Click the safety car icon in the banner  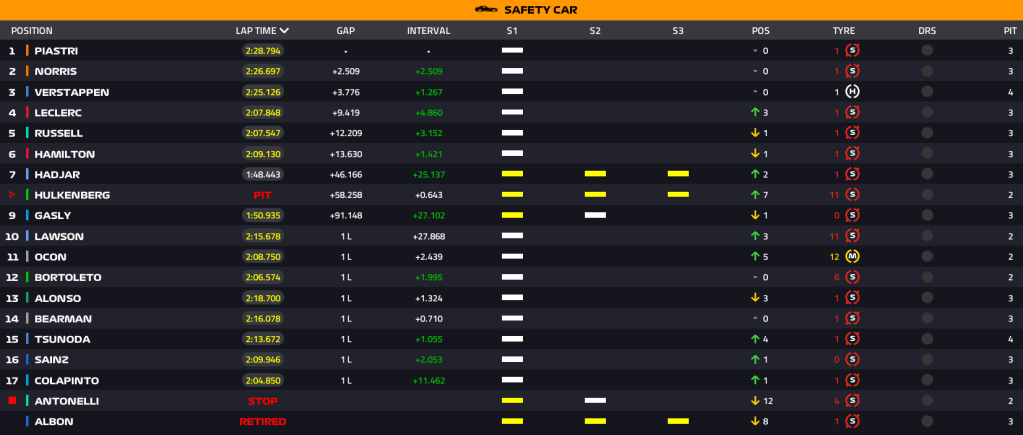(485, 9)
